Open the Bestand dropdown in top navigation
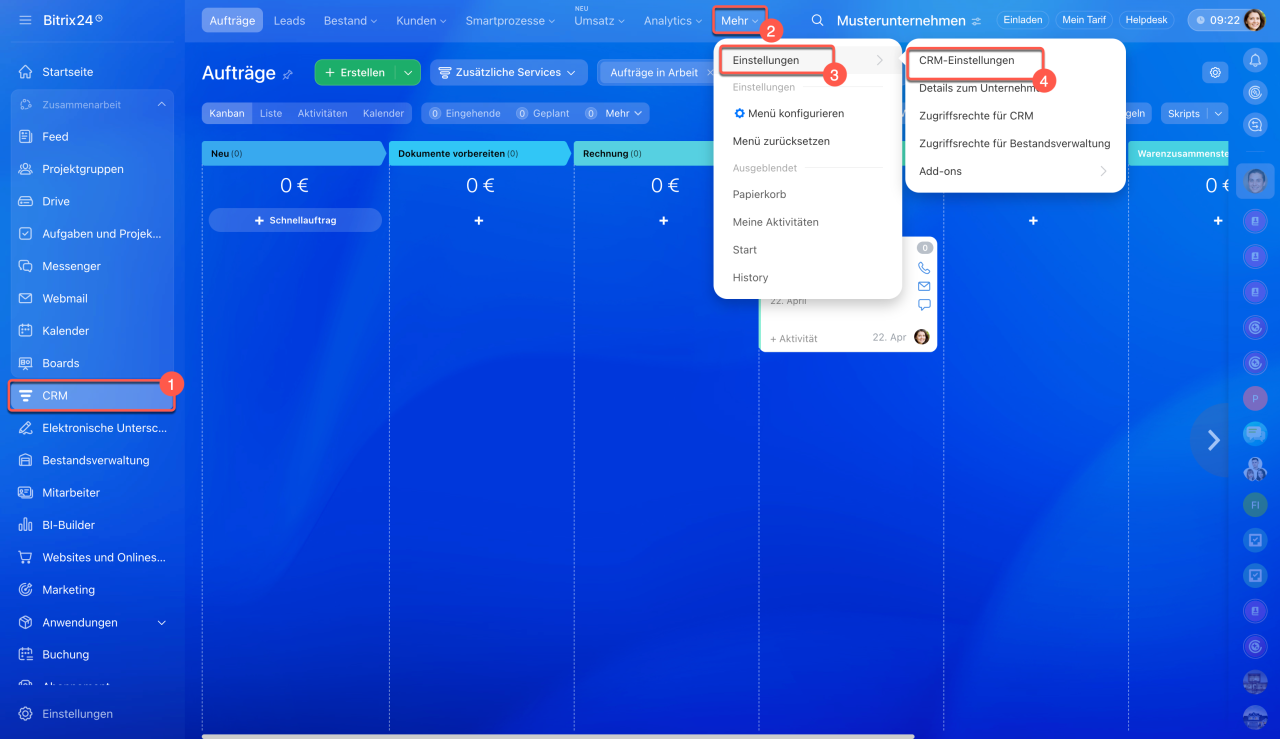Image resolution: width=1280 pixels, height=739 pixels. (x=349, y=20)
